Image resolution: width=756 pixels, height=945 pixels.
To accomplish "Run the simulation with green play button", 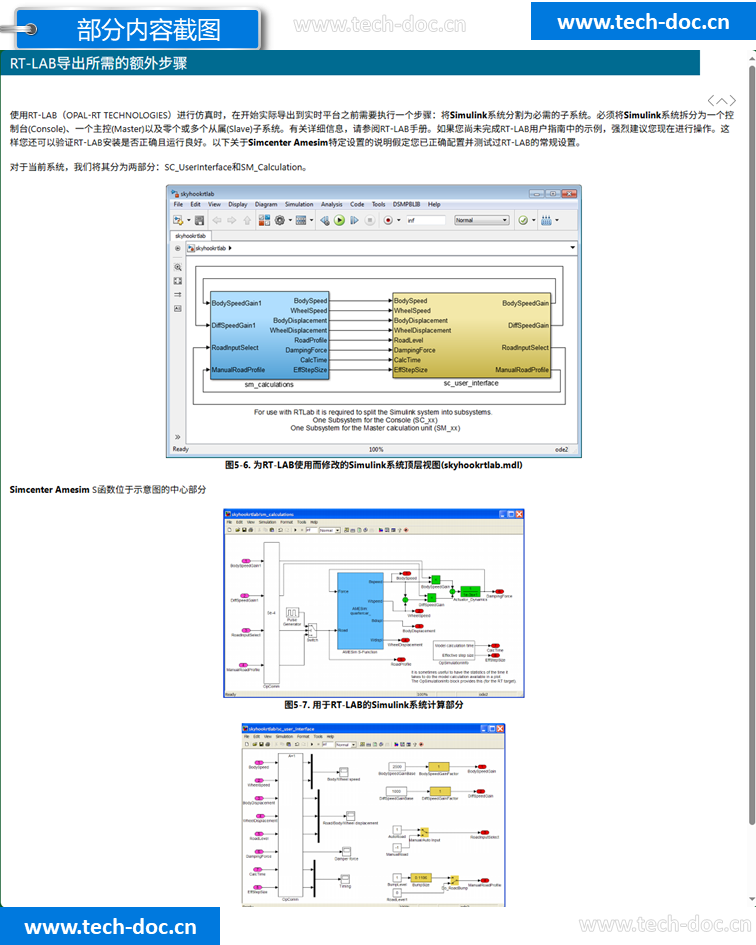I will point(339,221).
